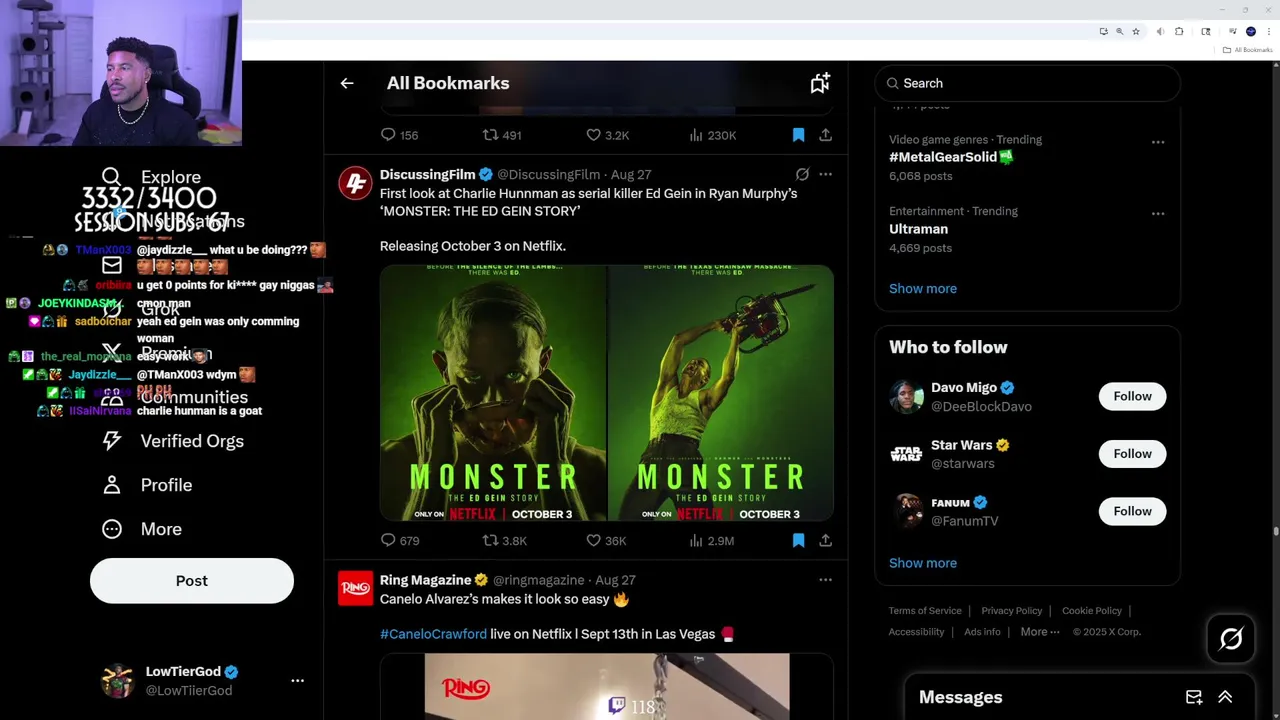Follow FANUM

click(x=1132, y=511)
